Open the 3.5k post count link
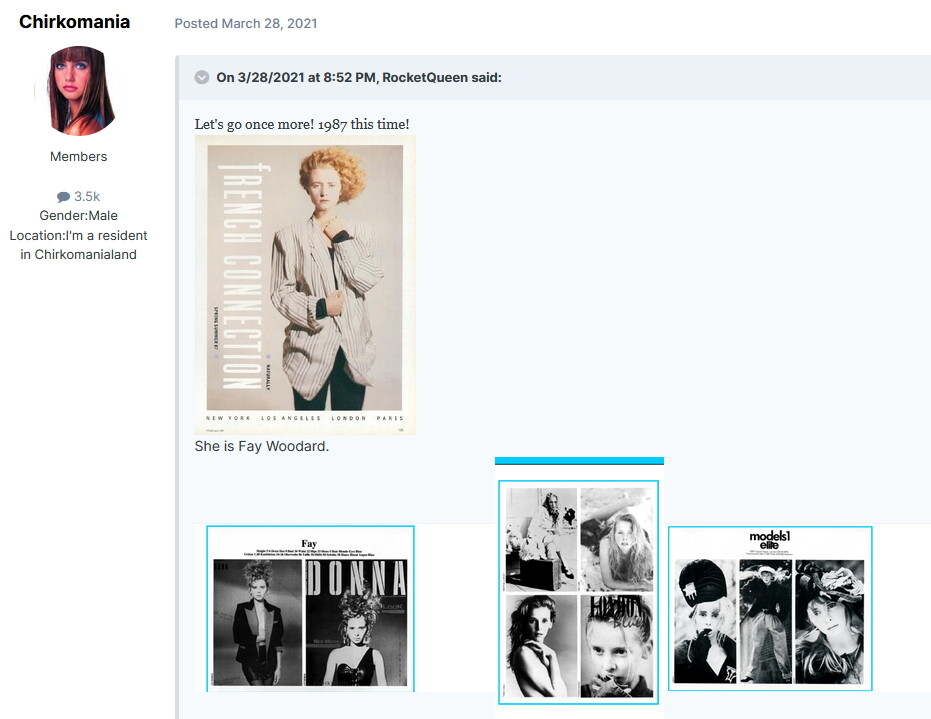The image size is (931, 719). pyautogui.click(x=87, y=197)
